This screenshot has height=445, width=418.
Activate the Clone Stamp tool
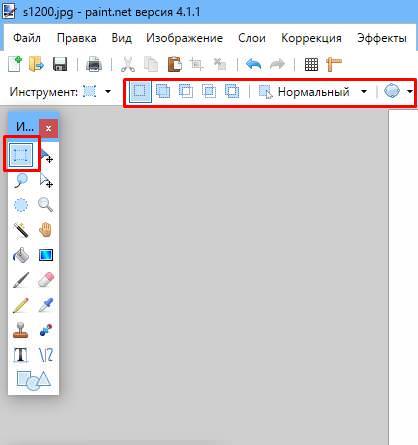coord(21,330)
